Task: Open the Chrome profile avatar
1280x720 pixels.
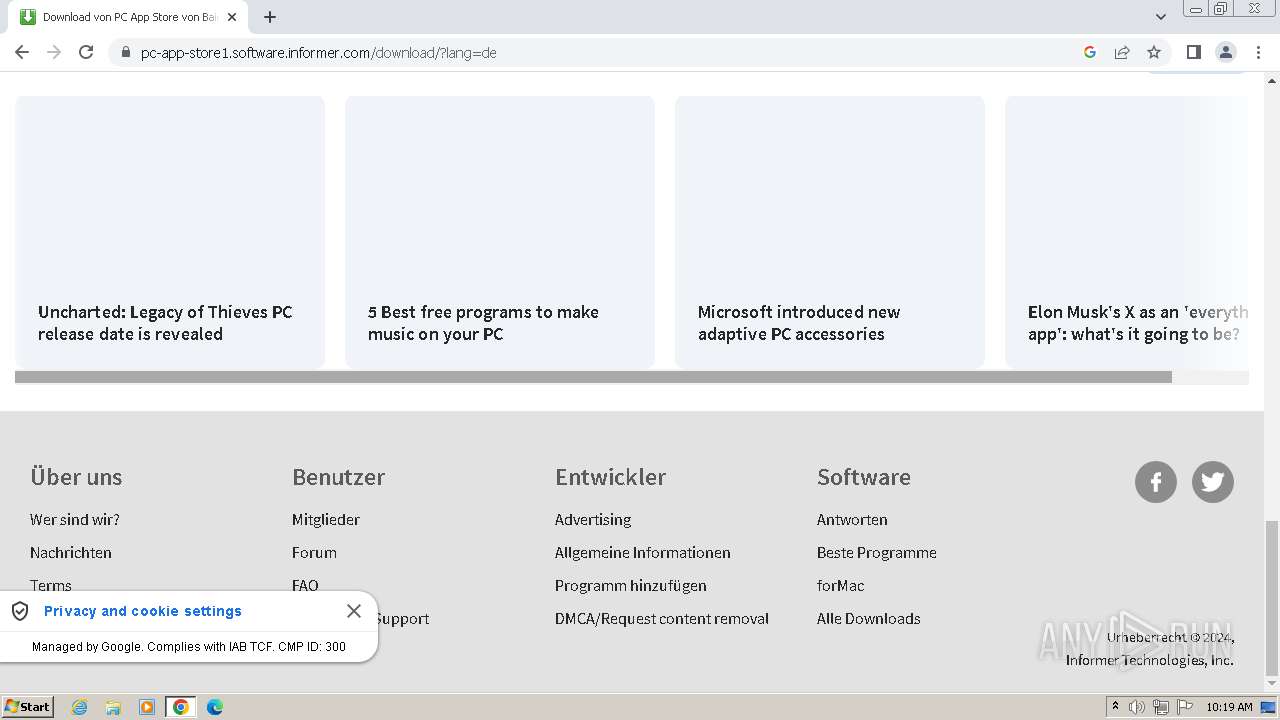Action: pyautogui.click(x=1225, y=52)
